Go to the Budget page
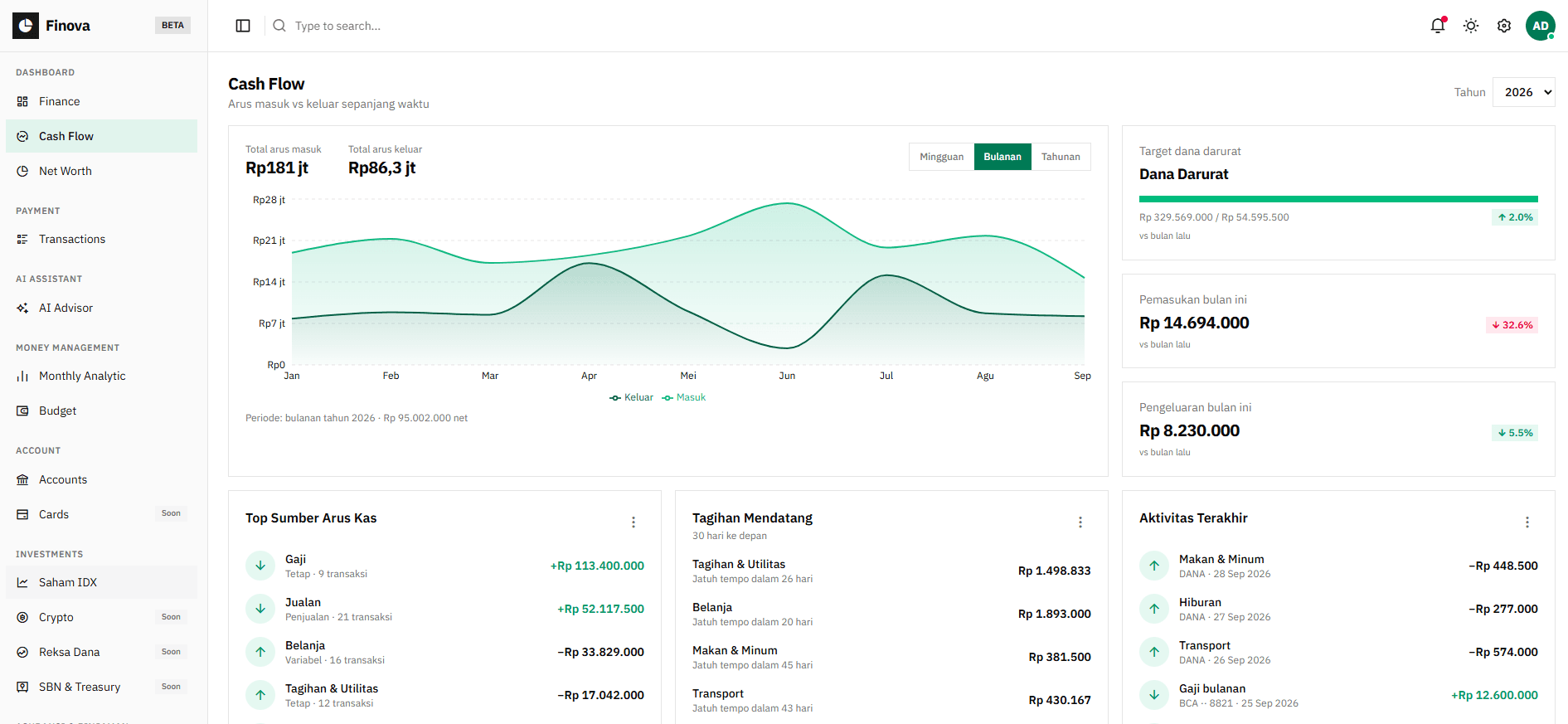The image size is (1568, 724). coord(101,411)
